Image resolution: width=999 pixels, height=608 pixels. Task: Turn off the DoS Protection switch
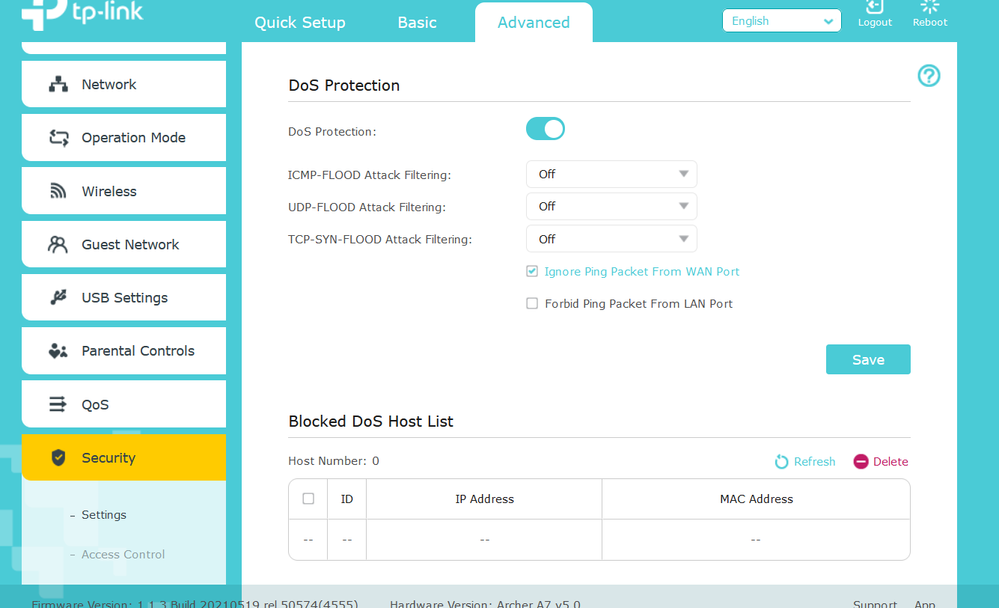[x=545, y=129]
